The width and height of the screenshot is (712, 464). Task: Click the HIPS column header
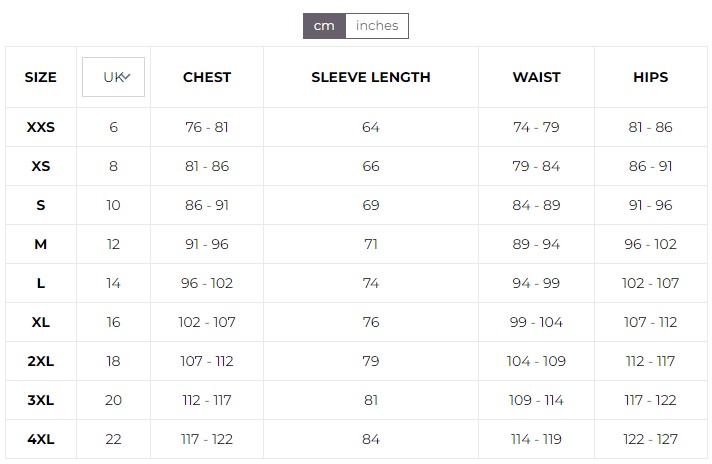[x=651, y=77]
